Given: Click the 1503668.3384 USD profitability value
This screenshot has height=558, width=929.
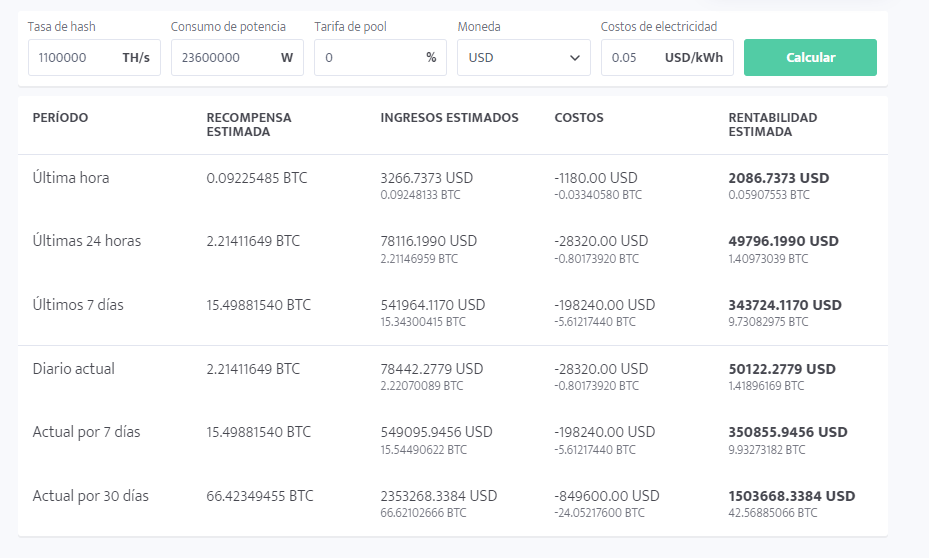Looking at the screenshot, I should [791, 496].
